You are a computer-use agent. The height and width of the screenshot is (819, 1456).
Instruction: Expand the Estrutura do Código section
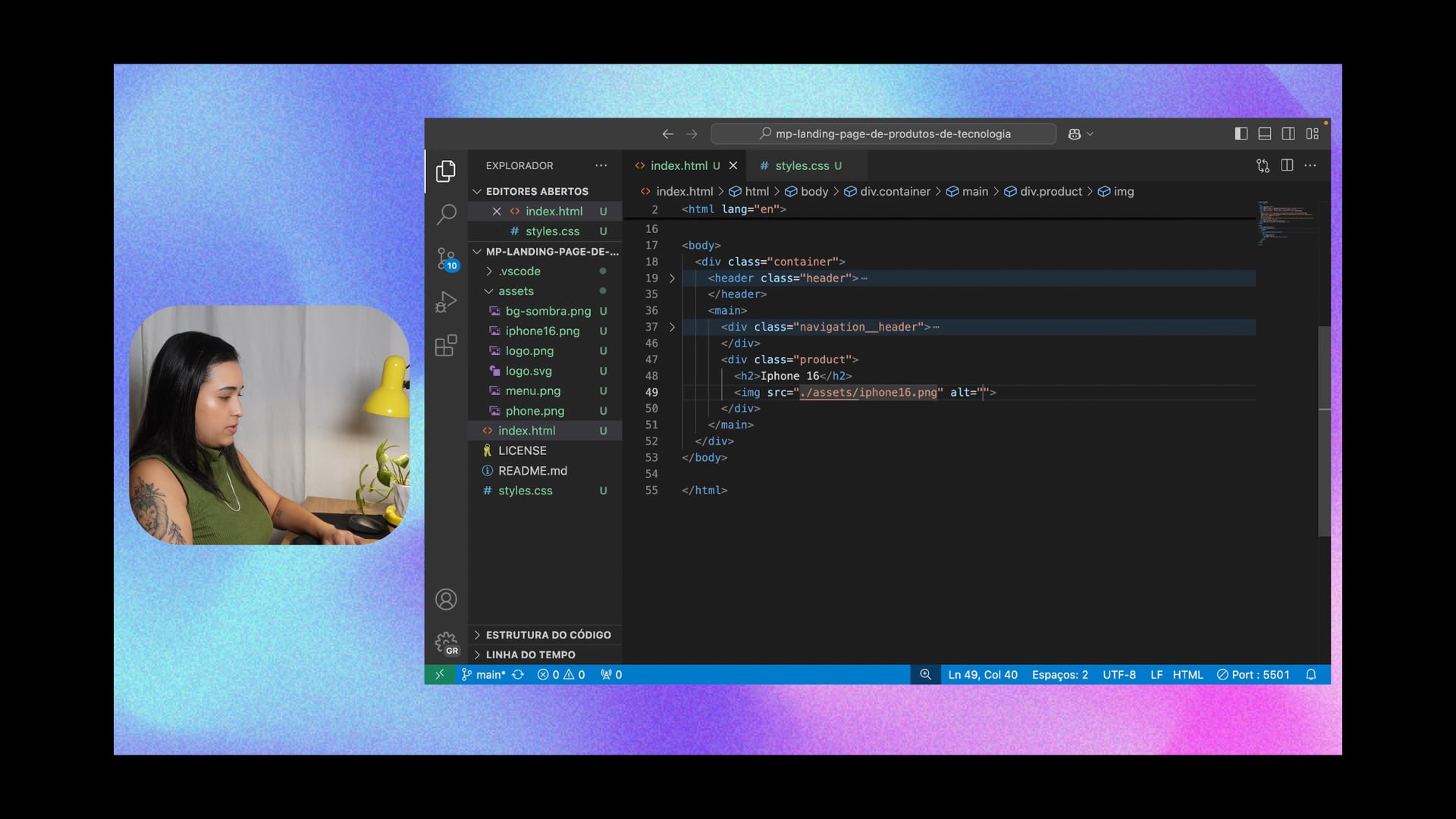548,635
